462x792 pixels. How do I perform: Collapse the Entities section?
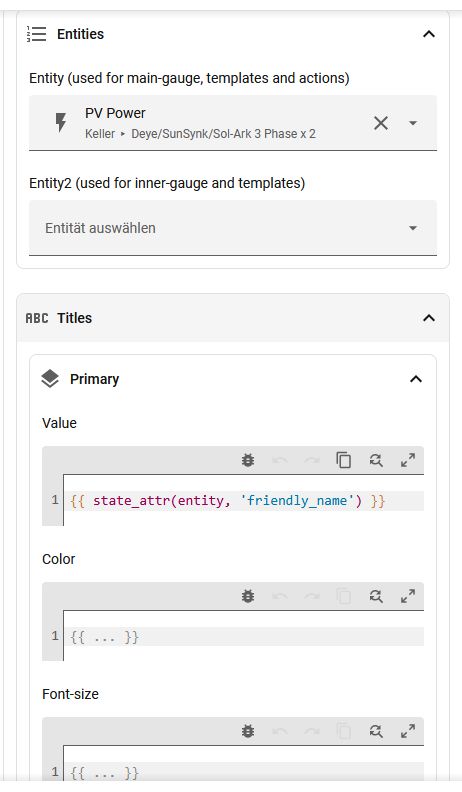point(429,34)
